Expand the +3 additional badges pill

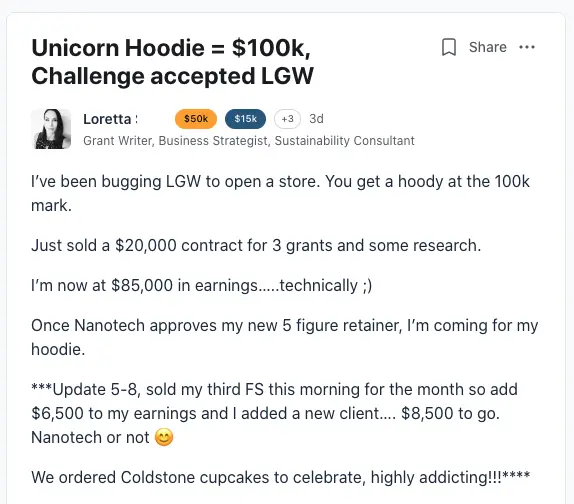point(287,119)
